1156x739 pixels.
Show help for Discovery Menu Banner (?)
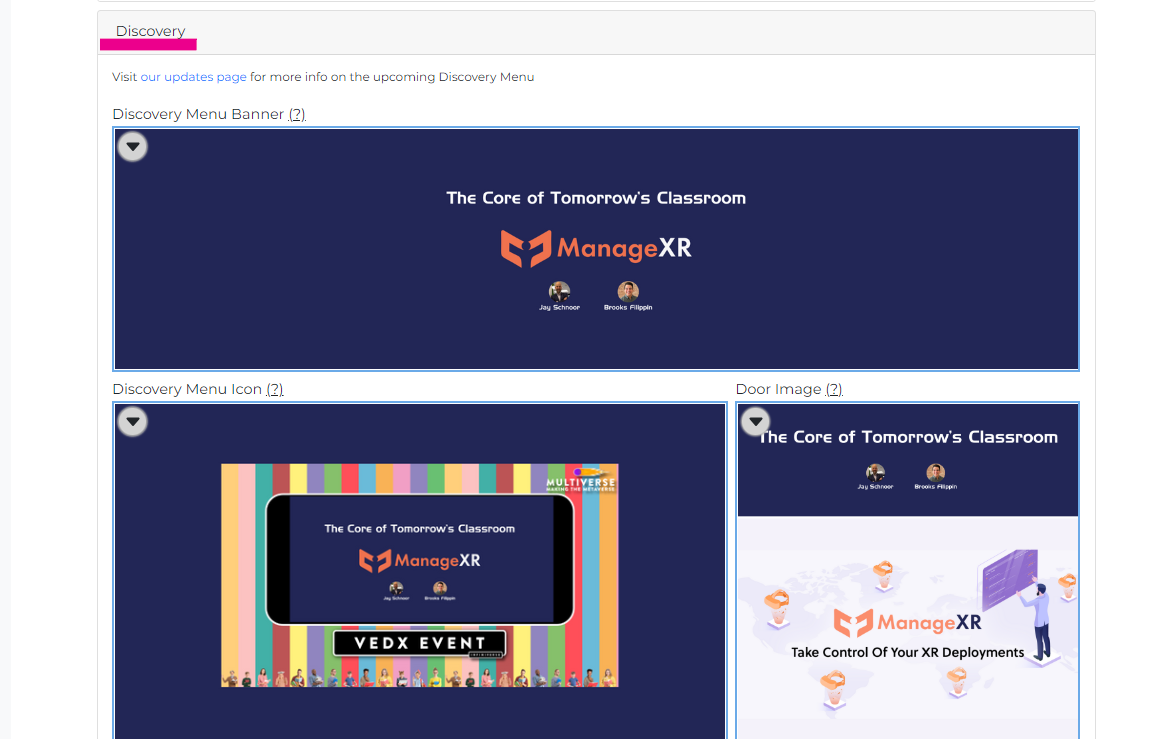[x=297, y=114]
